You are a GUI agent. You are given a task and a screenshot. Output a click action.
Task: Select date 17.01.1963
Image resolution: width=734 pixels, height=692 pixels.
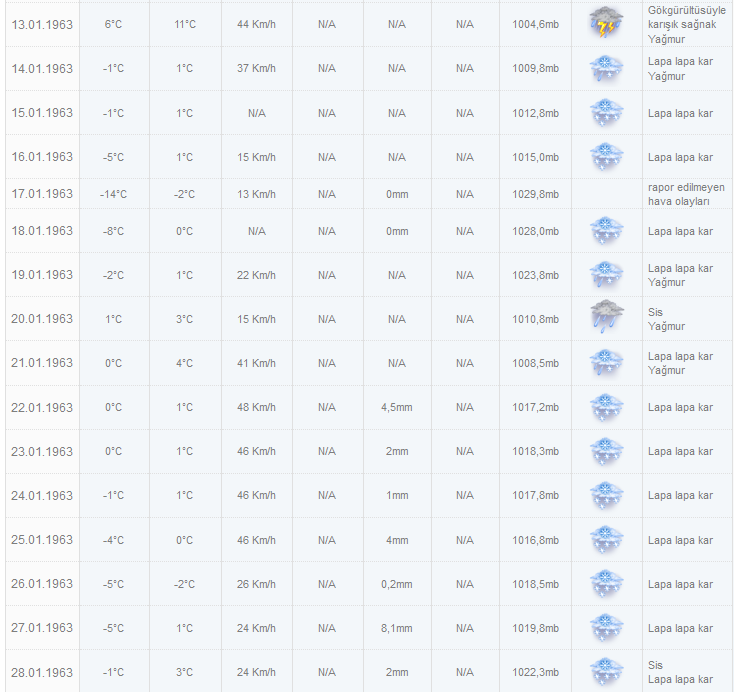pyautogui.click(x=42, y=194)
